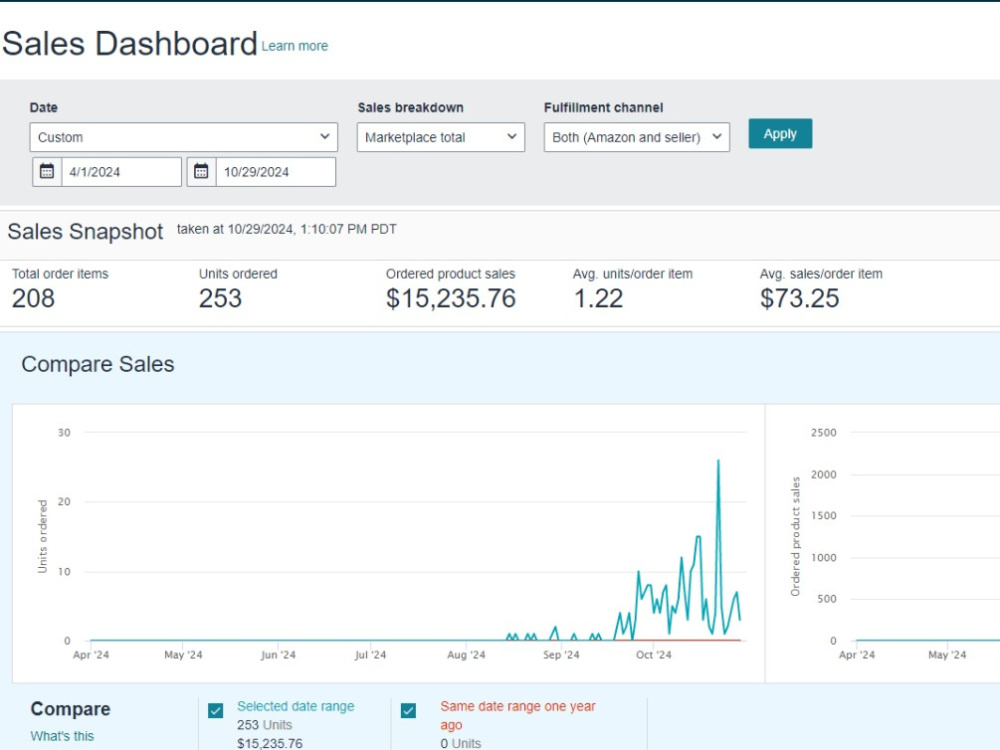Click the Jun '24 axis label on units chart
The height and width of the screenshot is (750, 1000).
(x=278, y=654)
